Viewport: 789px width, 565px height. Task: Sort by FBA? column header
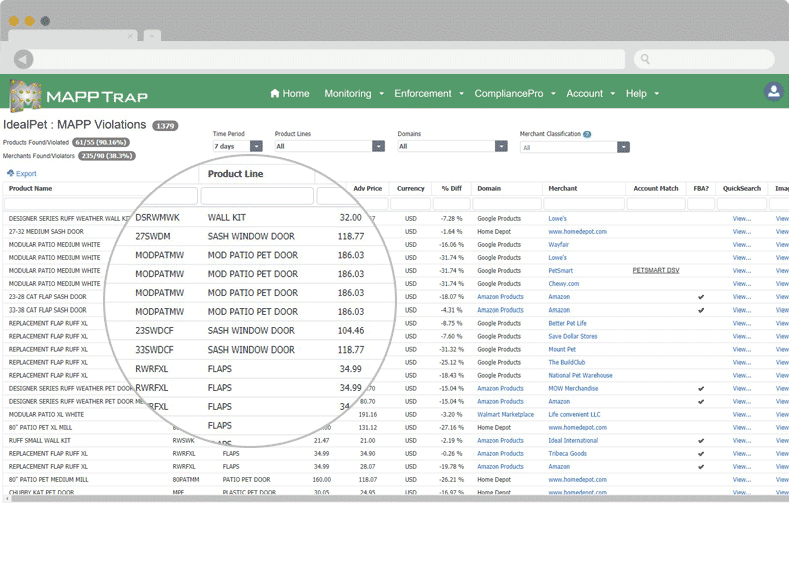701,189
